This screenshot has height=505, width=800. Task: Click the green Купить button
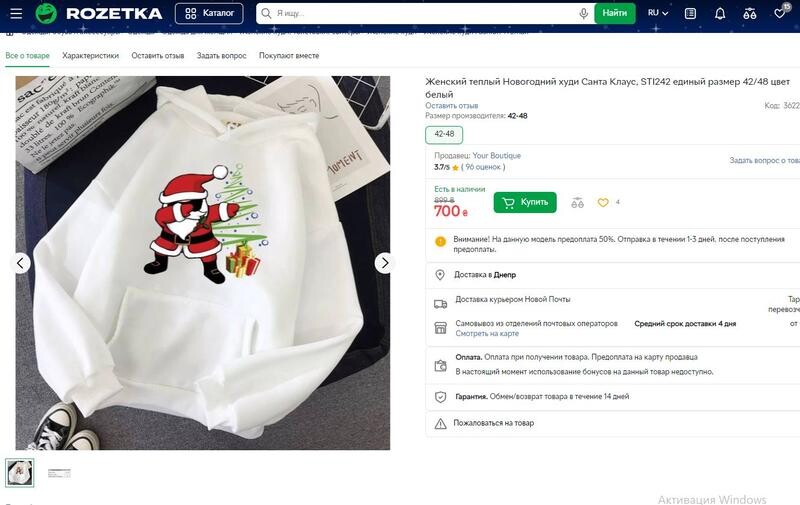pos(525,203)
